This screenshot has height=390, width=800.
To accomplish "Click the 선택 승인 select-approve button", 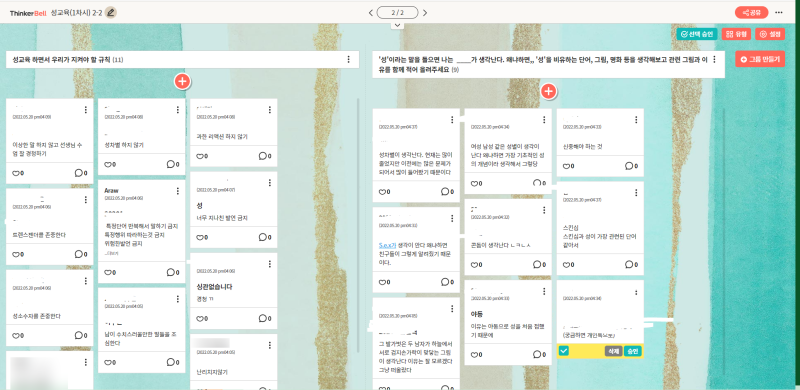I will click(x=697, y=34).
